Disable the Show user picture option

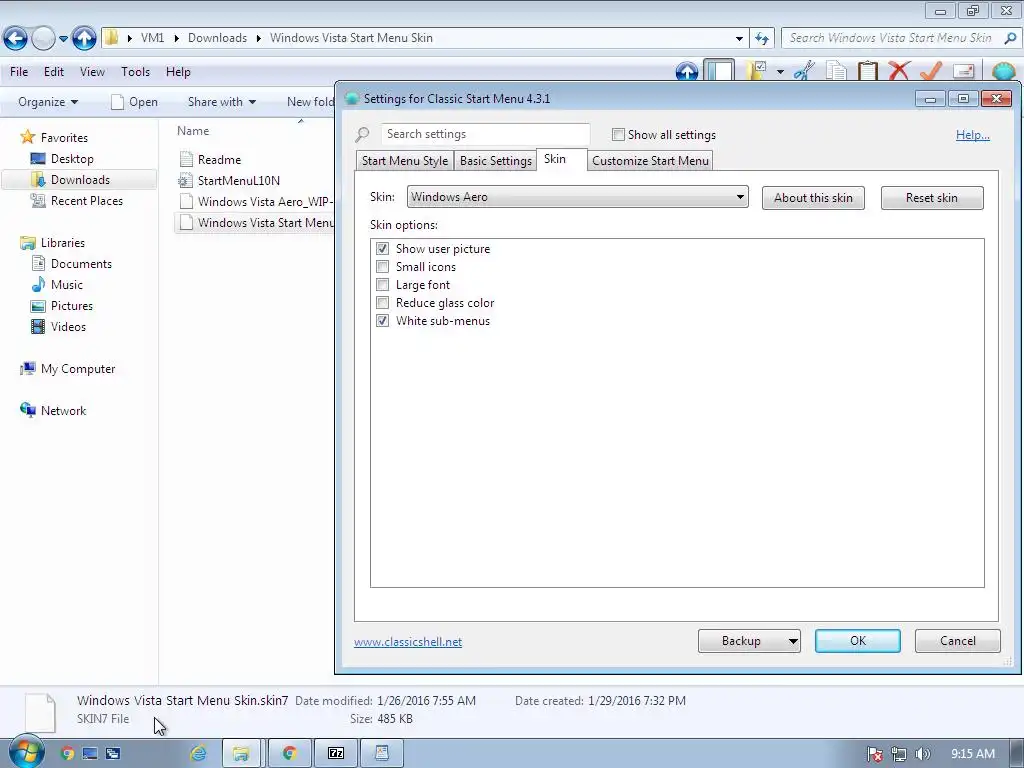pyautogui.click(x=382, y=249)
